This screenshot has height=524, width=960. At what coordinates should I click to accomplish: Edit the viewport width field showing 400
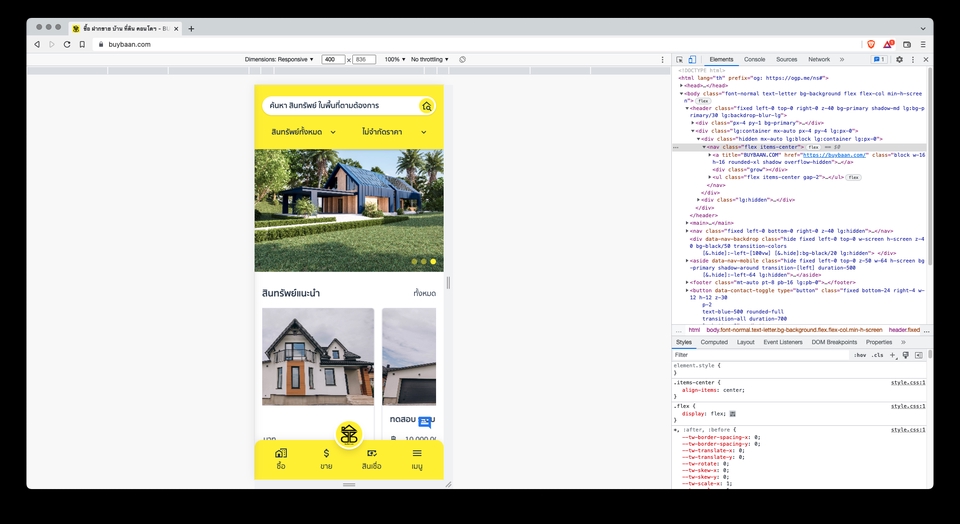coord(332,59)
